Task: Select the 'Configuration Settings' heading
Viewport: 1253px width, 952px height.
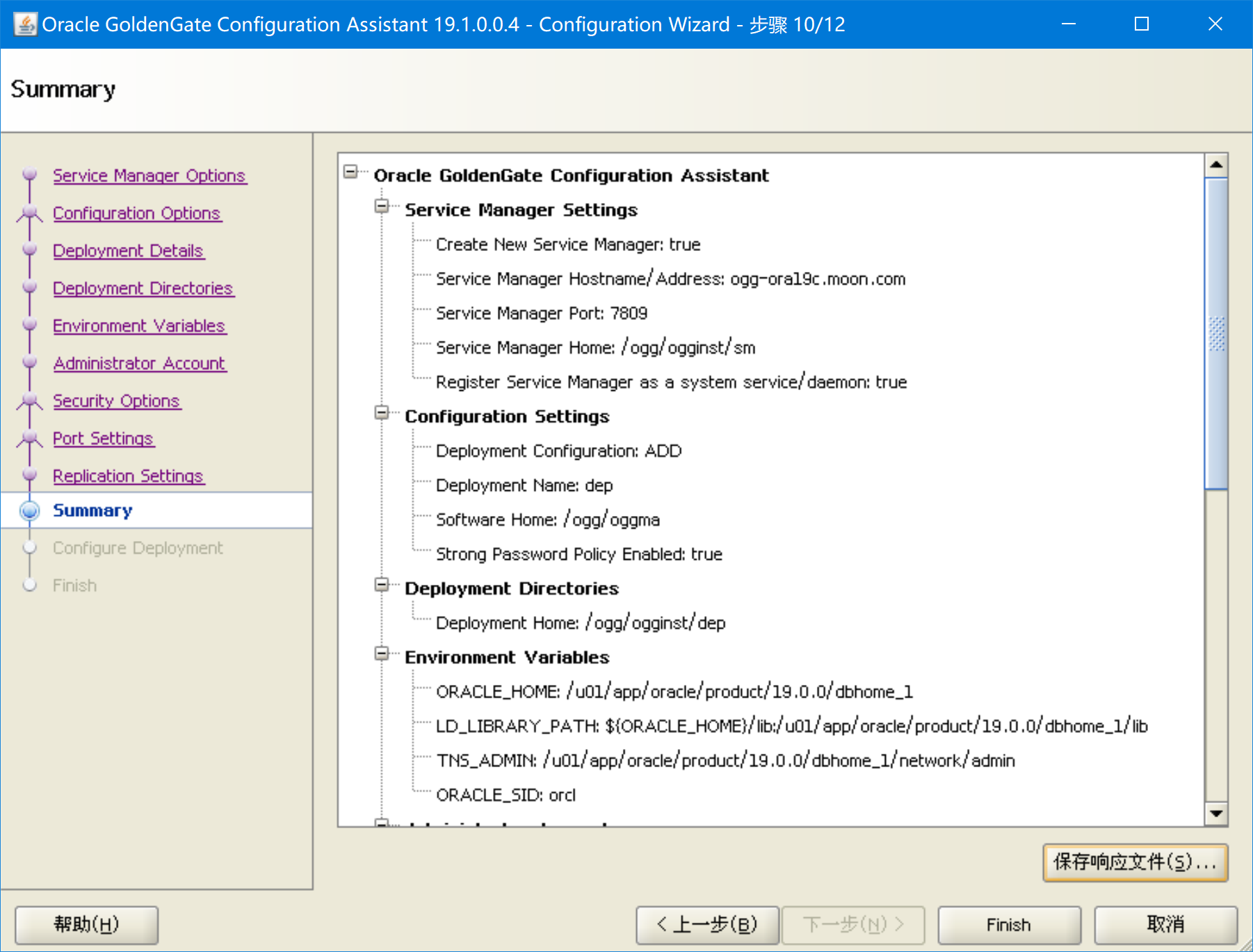Action: 508,417
